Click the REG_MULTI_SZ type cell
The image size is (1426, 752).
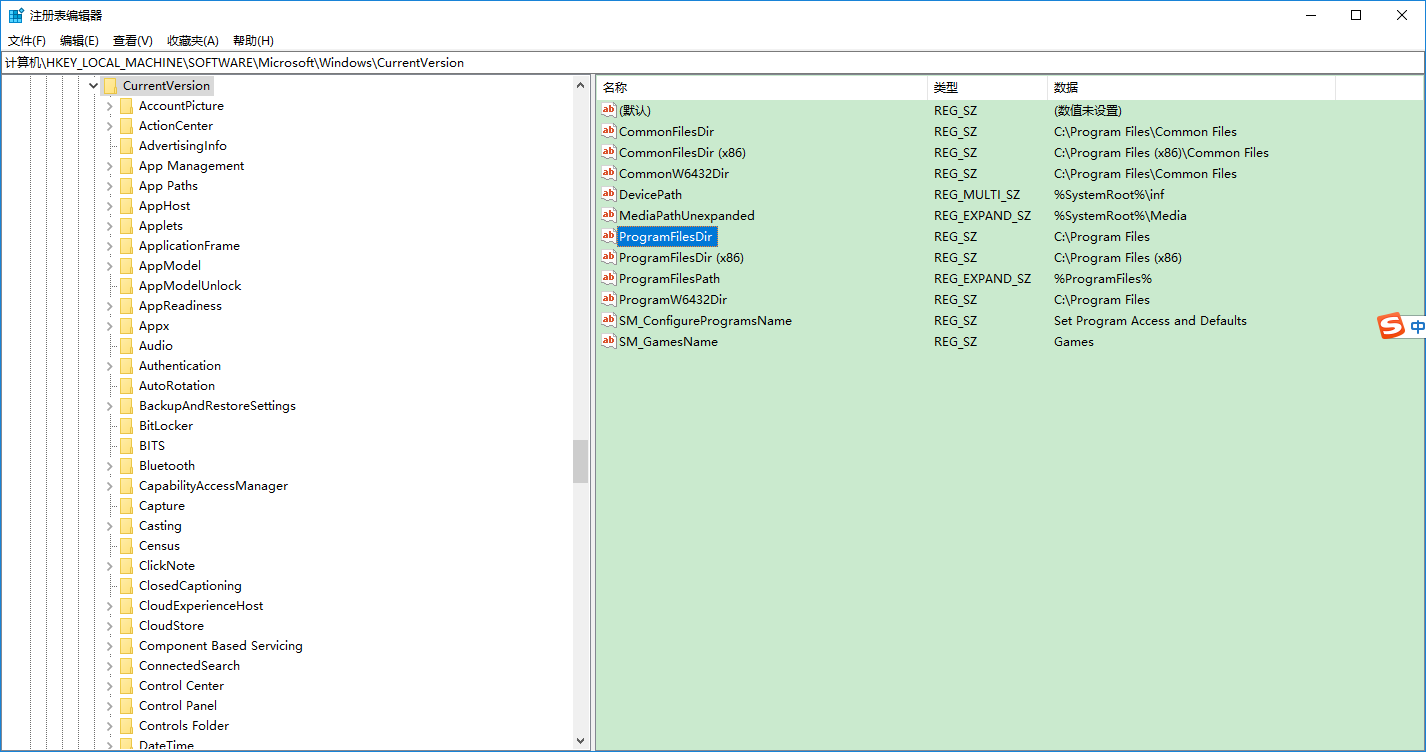(977, 194)
